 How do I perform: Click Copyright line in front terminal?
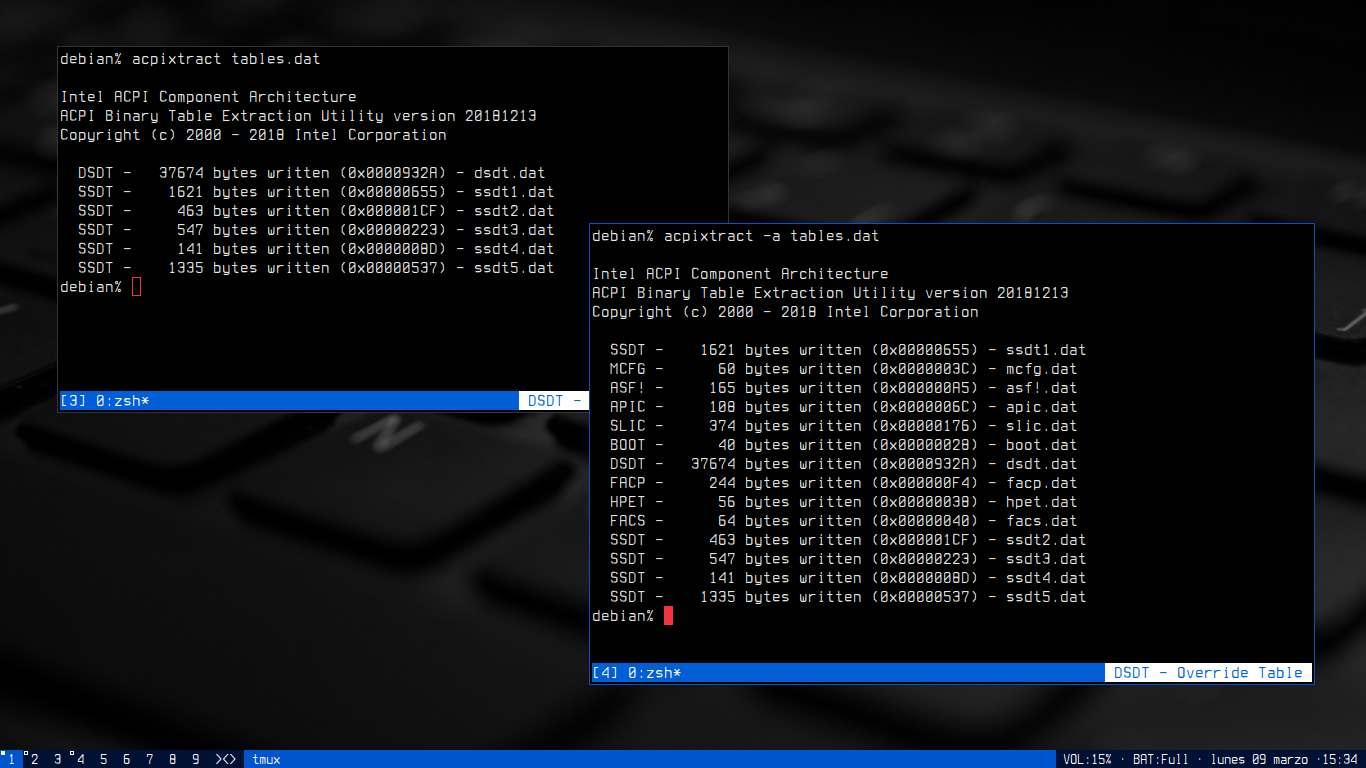click(x=785, y=312)
